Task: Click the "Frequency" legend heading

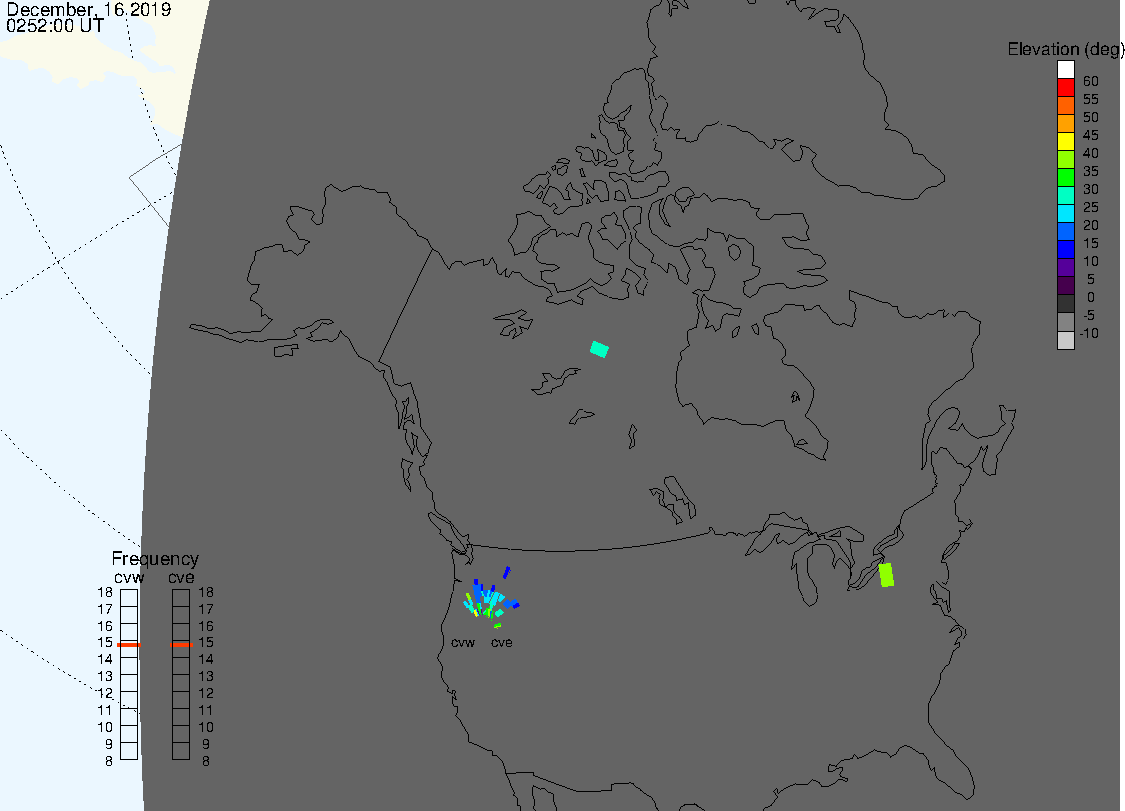Action: pyautogui.click(x=155, y=558)
